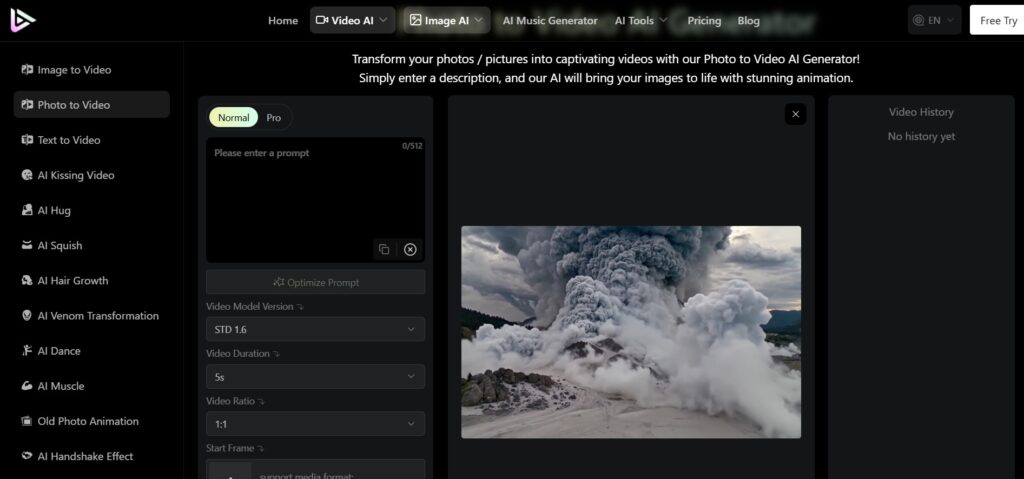Click the AI Dance sidebar icon
This screenshot has height=479, width=1024.
(x=27, y=351)
